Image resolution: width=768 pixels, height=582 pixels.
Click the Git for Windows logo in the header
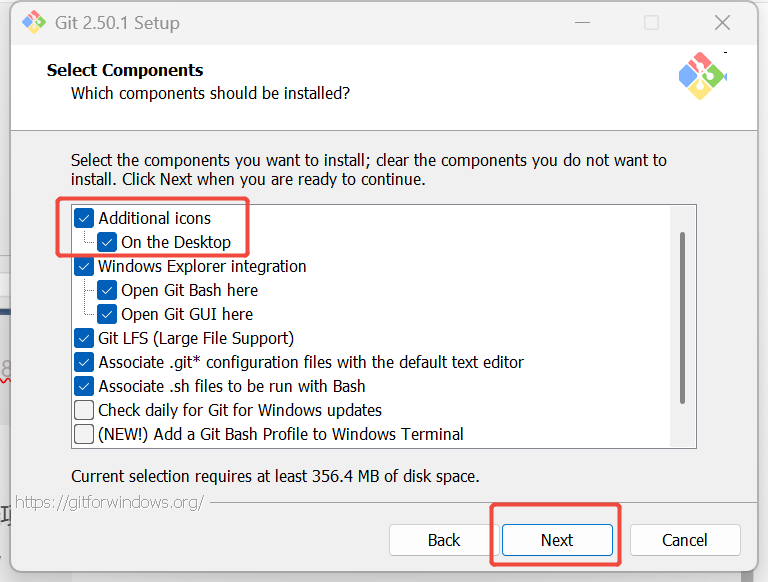702,76
